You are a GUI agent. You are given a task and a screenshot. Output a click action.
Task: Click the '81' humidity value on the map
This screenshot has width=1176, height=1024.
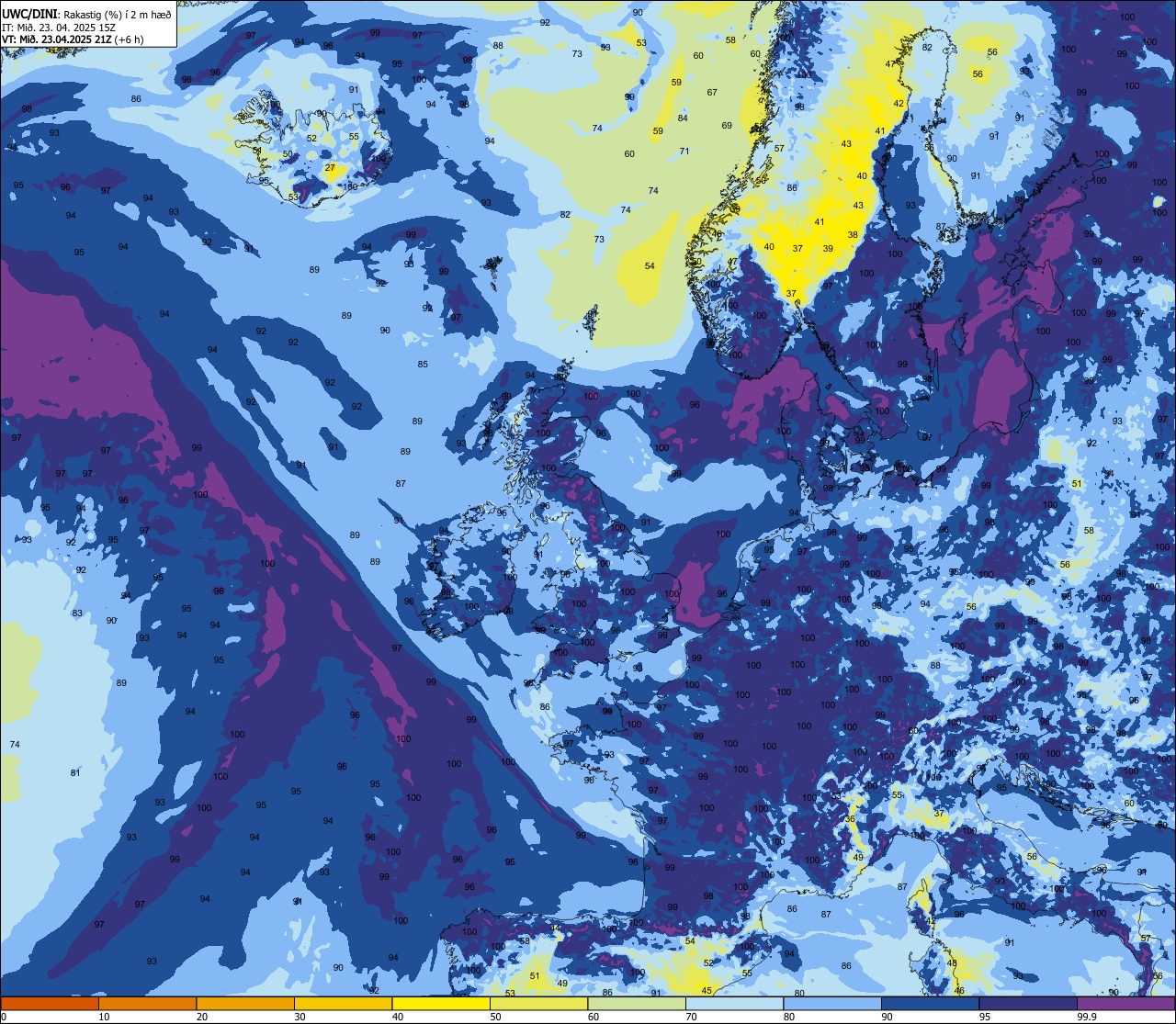[75, 773]
